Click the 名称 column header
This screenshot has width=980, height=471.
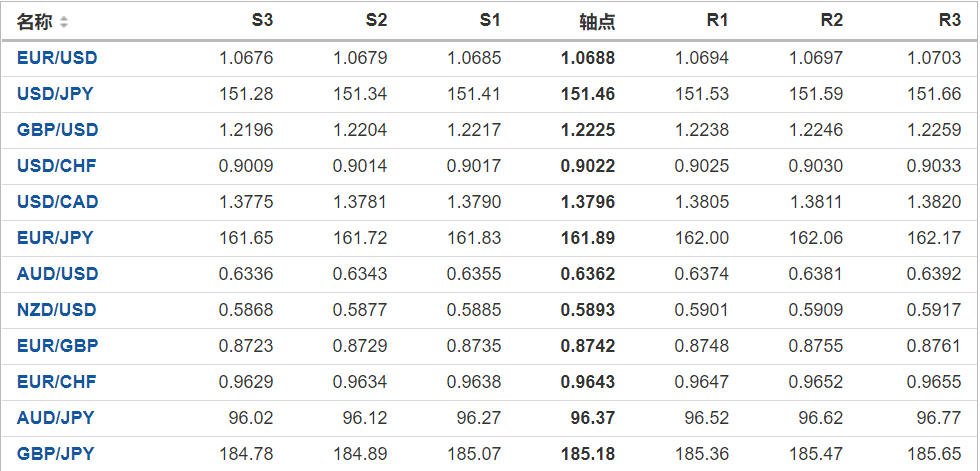35,21
